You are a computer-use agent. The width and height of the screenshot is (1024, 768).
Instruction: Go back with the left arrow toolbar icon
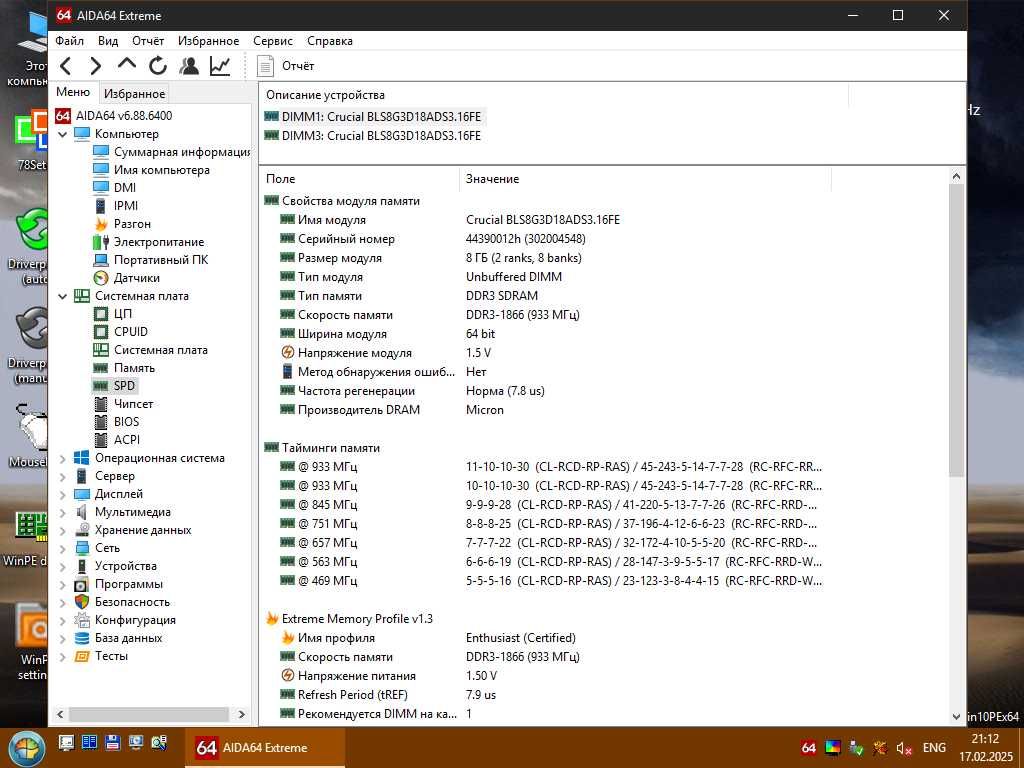65,66
